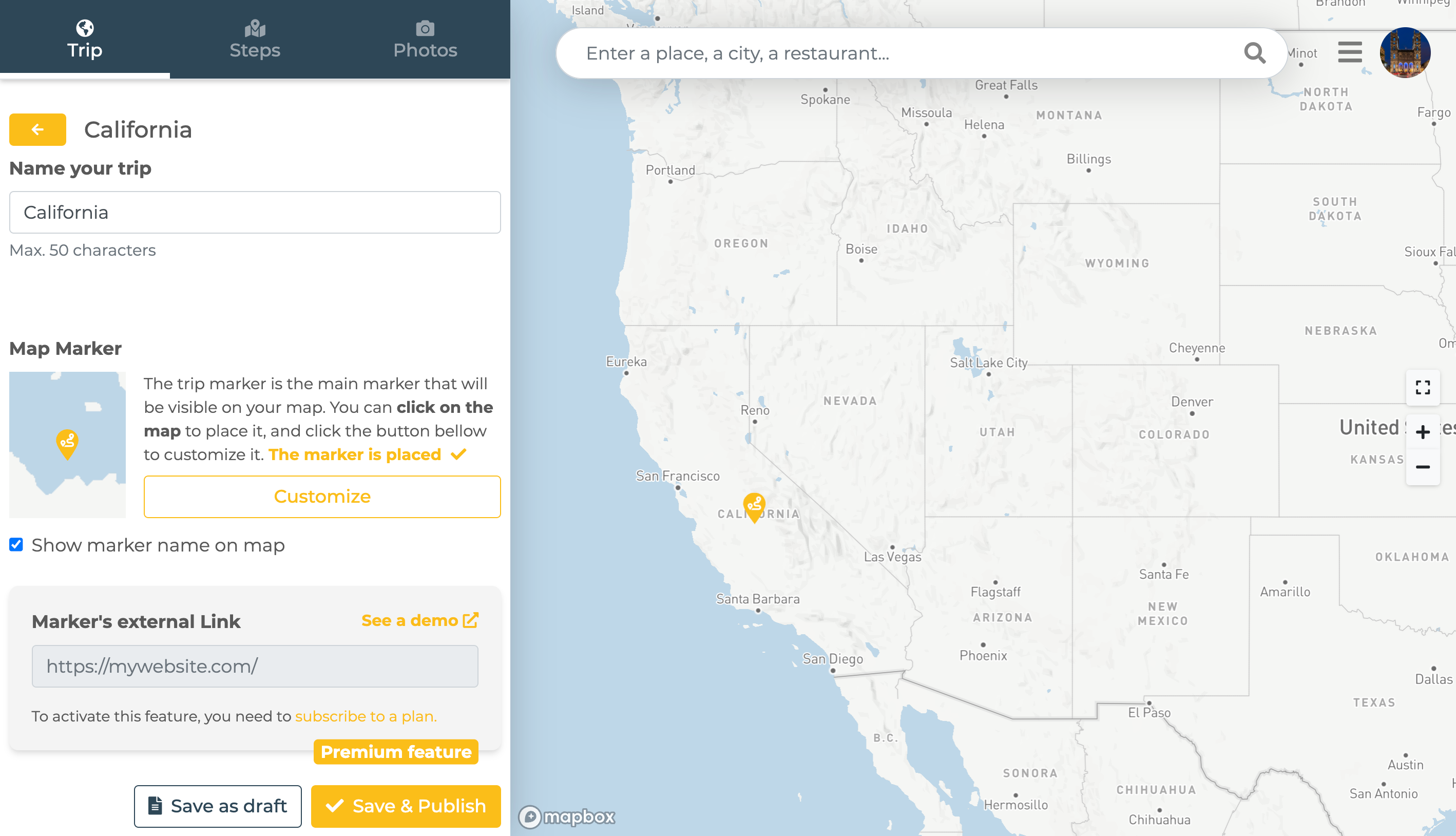Click Save & Publish button
This screenshot has height=836, width=1456.
click(x=406, y=806)
